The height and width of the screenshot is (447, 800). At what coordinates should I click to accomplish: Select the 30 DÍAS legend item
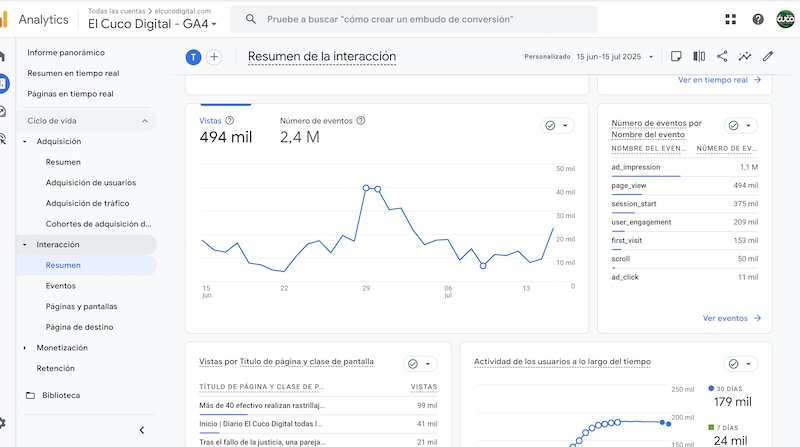pos(730,396)
